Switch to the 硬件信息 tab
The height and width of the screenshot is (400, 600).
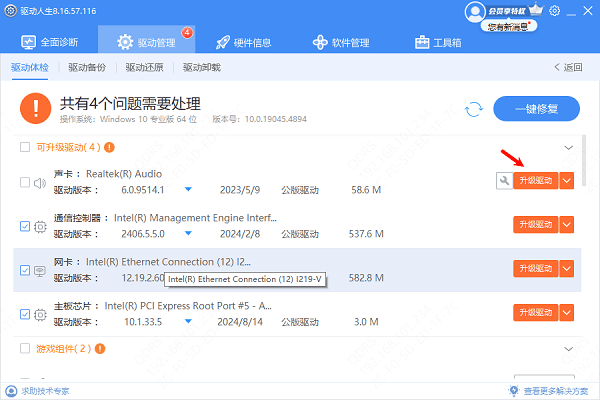click(x=244, y=42)
